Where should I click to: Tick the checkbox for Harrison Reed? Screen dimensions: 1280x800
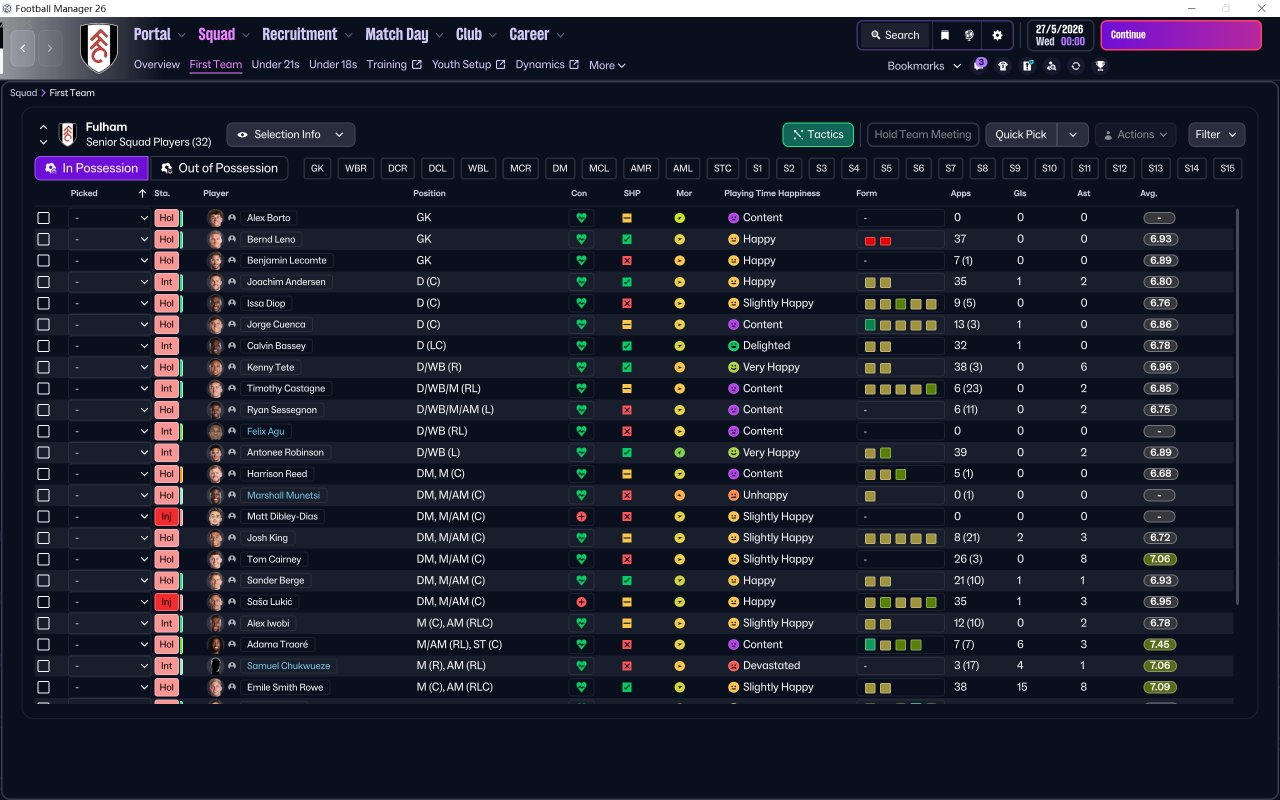click(43, 474)
